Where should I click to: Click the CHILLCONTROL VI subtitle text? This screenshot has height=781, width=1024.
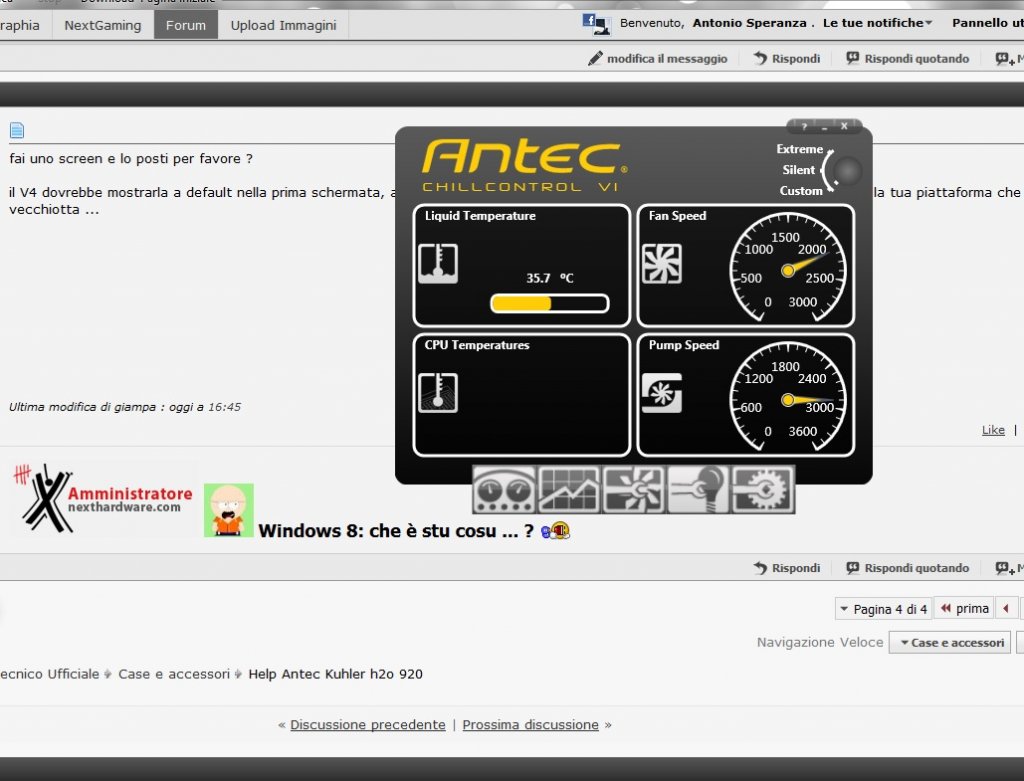520,187
